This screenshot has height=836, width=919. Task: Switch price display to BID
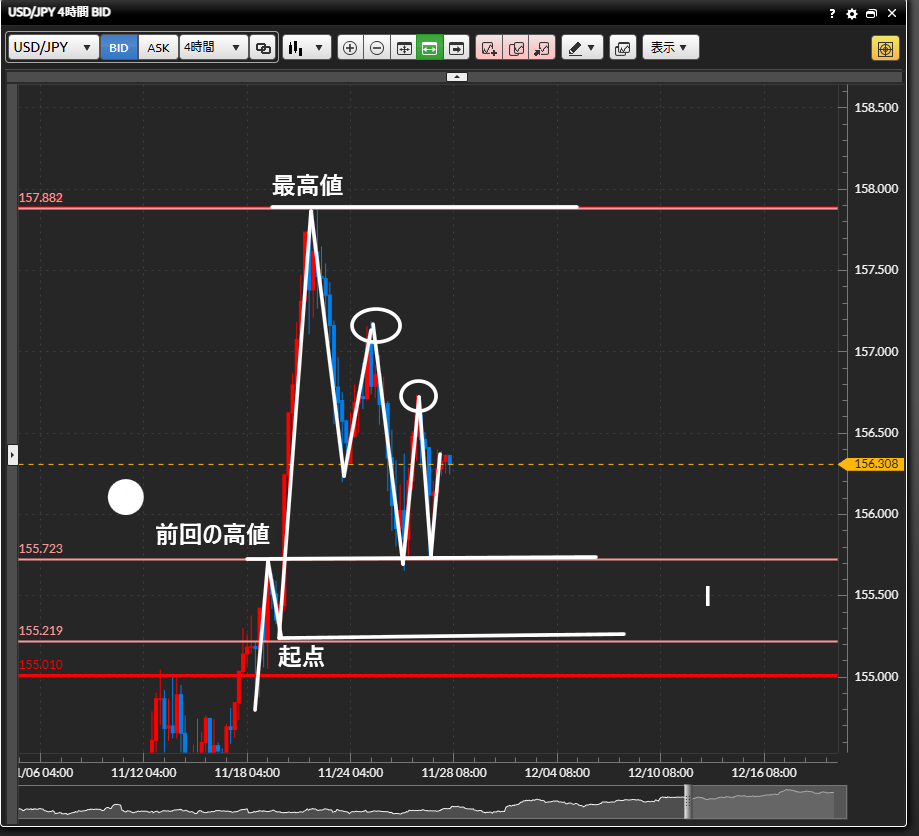coord(119,48)
